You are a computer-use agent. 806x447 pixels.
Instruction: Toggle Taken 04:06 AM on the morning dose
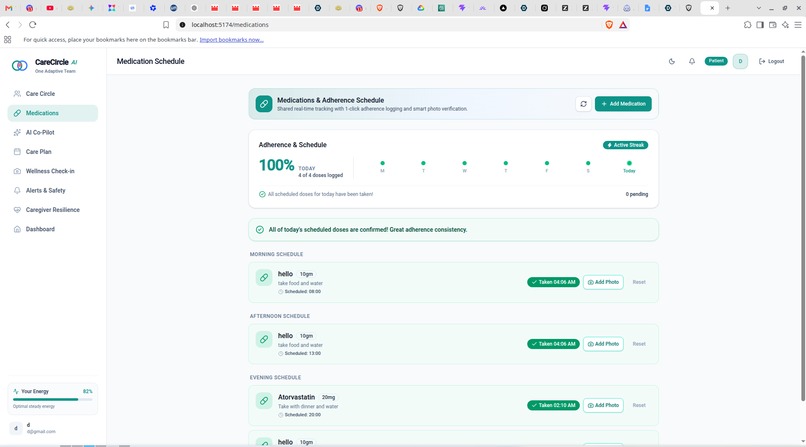click(x=554, y=282)
